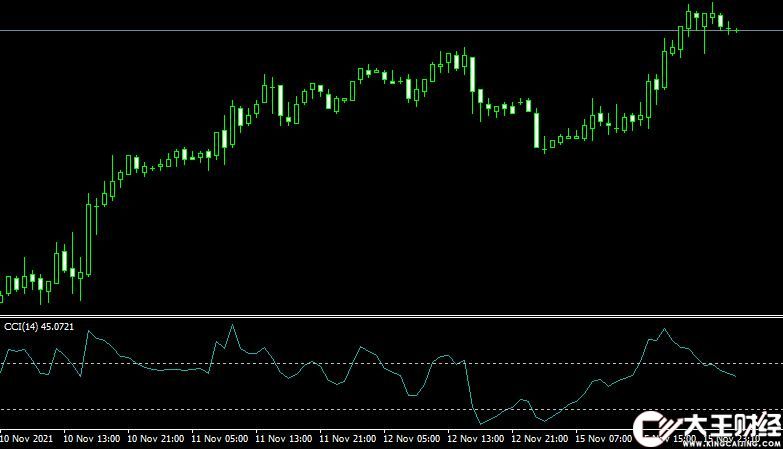Click the 11 Nov 05:00 time label

click(219, 439)
